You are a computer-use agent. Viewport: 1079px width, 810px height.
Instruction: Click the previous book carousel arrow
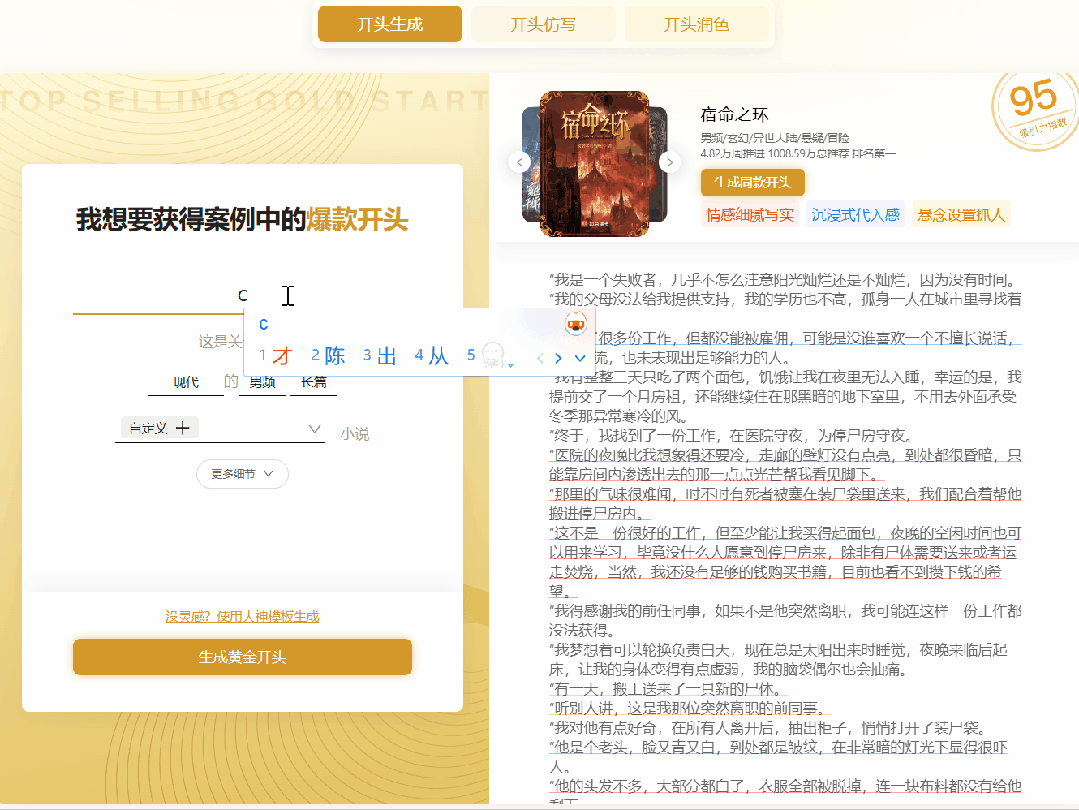click(520, 162)
